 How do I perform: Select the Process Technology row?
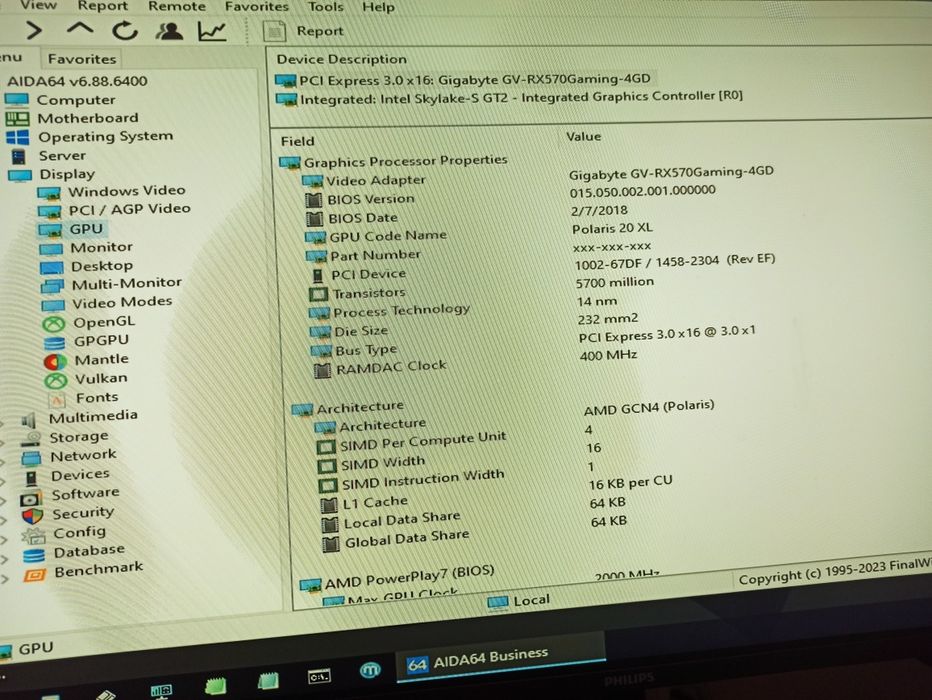pos(463,307)
